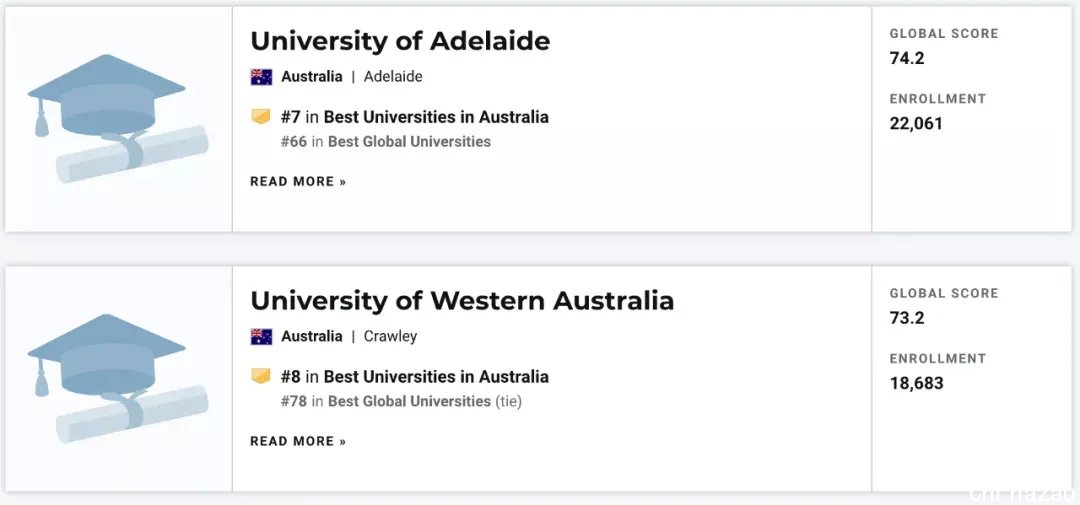
Task: Click the Australian flag icon beside Adelaide
Action: pyautogui.click(x=261, y=76)
